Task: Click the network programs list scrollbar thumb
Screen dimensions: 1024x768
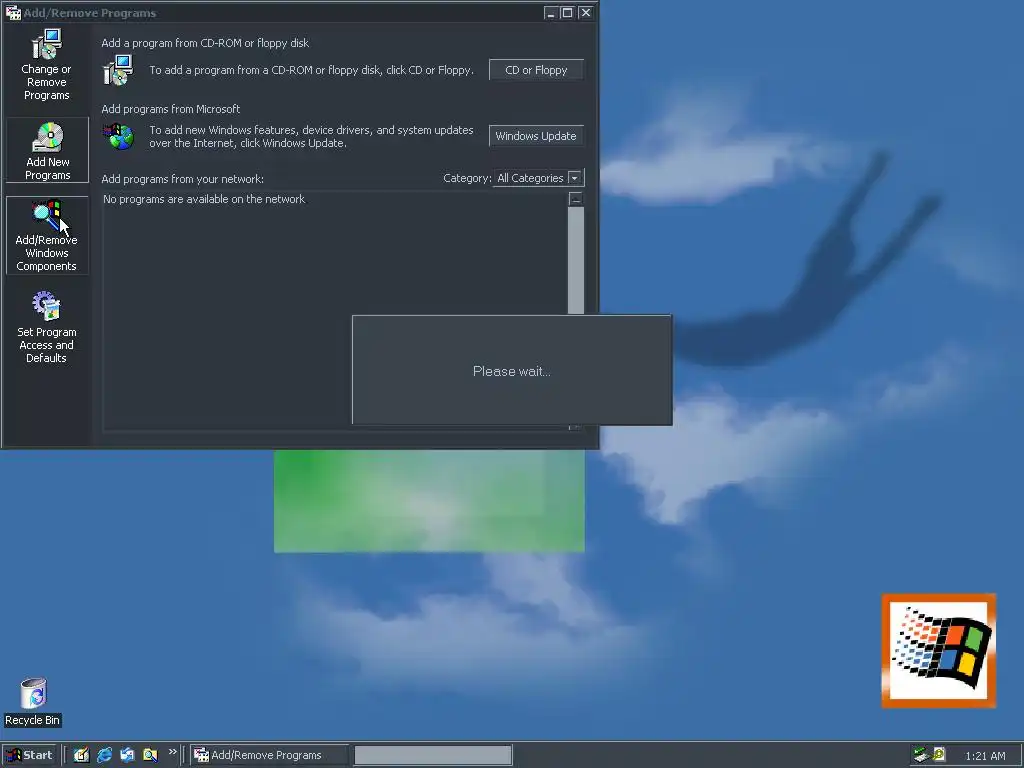Action: [575, 260]
